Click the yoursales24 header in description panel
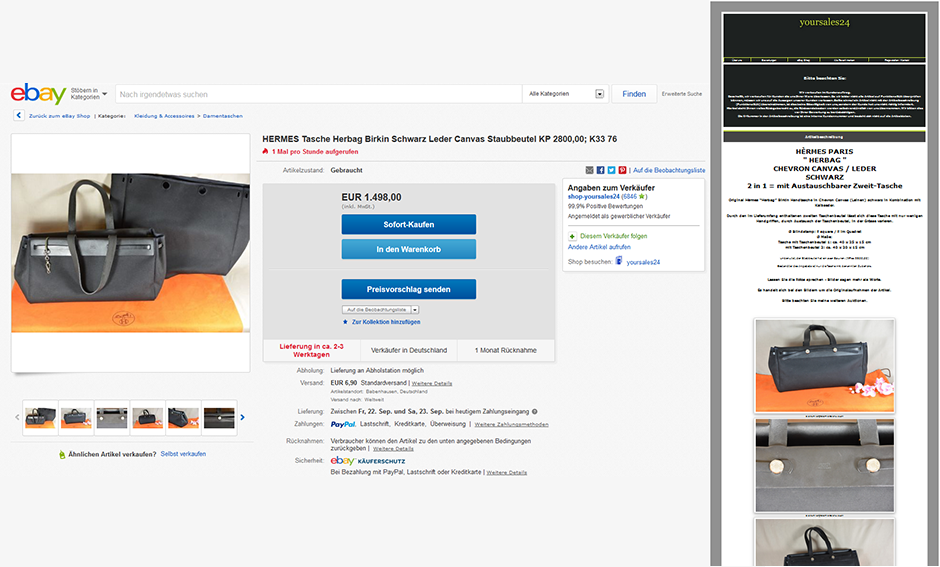The image size is (940, 567). pos(824,22)
